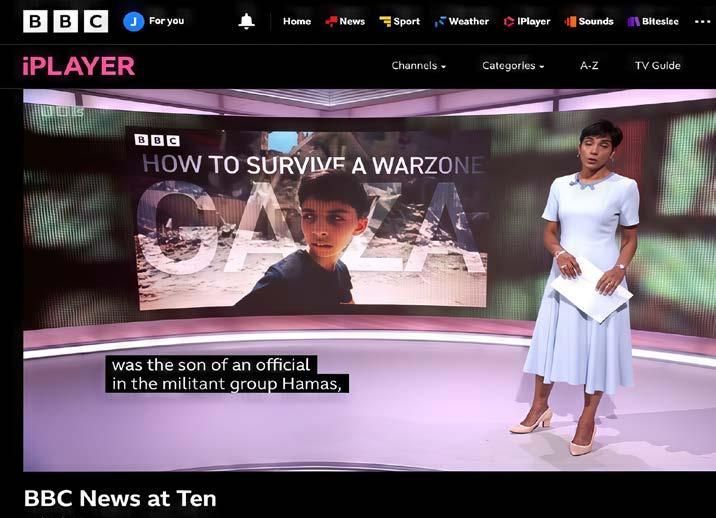716x518 pixels.
Task: Click the video player frame
Action: click(369, 280)
